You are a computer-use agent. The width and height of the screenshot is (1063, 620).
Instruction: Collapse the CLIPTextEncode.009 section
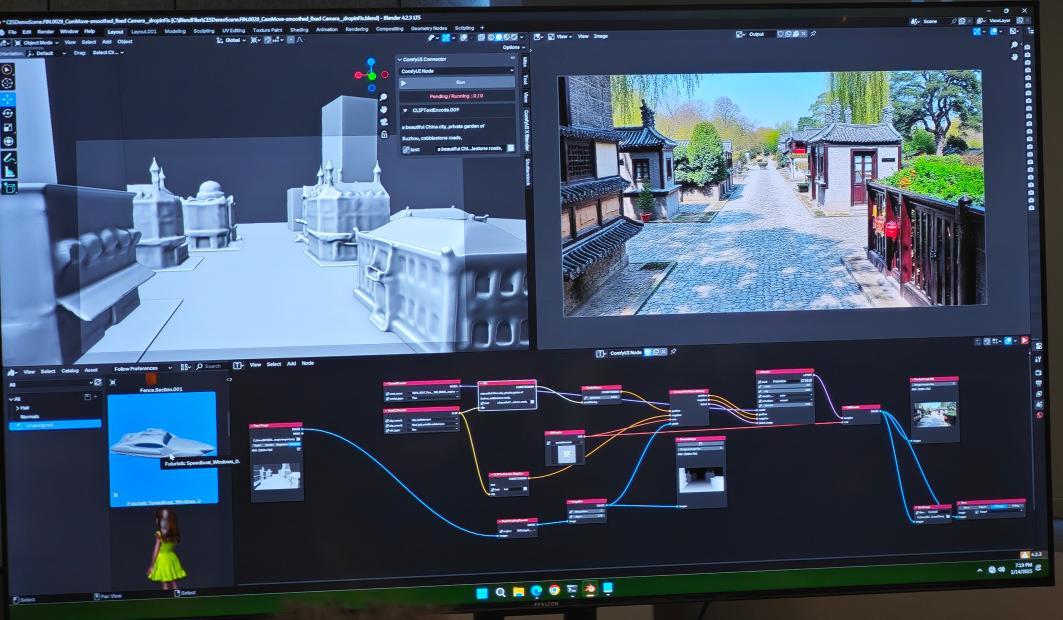click(404, 110)
